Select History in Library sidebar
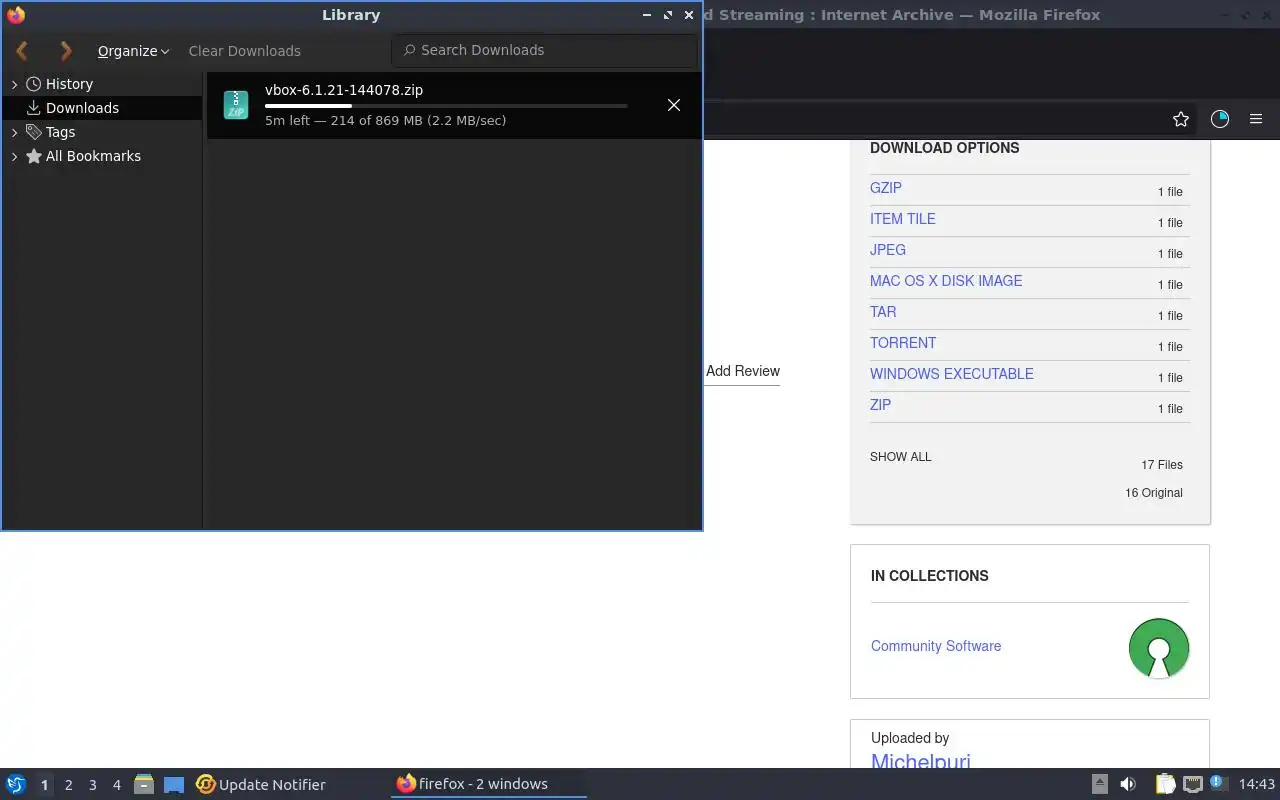The width and height of the screenshot is (1280, 800). pyautogui.click(x=69, y=84)
